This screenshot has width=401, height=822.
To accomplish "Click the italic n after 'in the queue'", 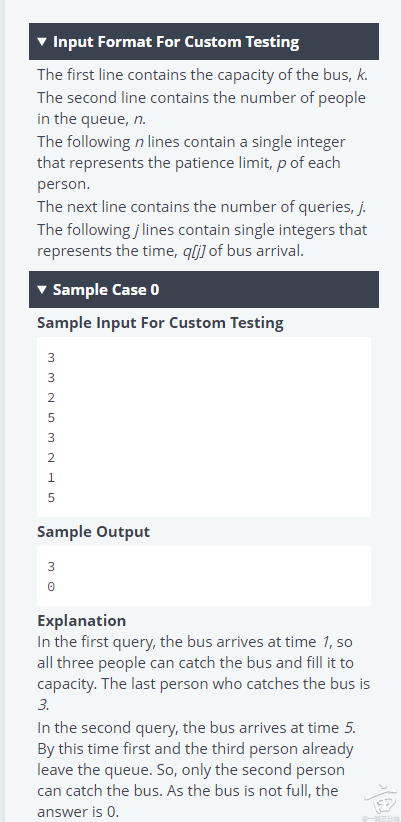I will pyautogui.click(x=137, y=120).
